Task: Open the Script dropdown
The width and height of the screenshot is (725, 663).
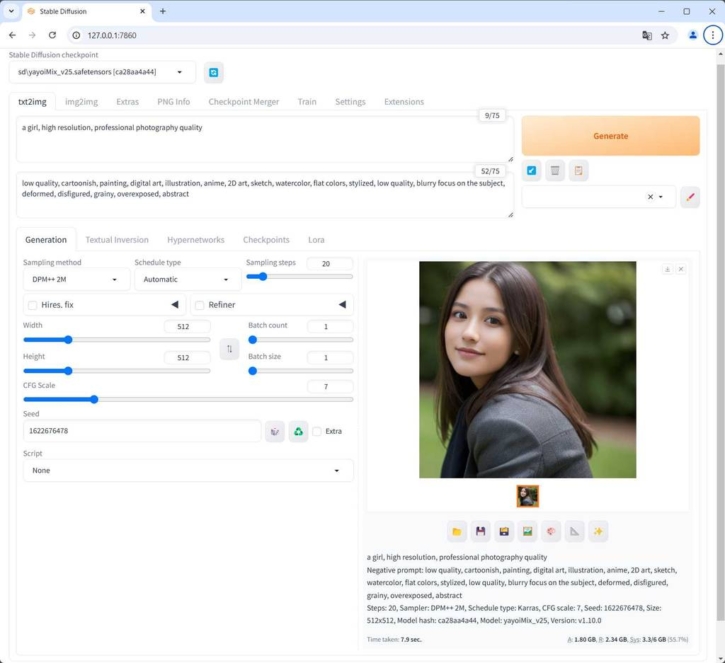Action: (187, 470)
